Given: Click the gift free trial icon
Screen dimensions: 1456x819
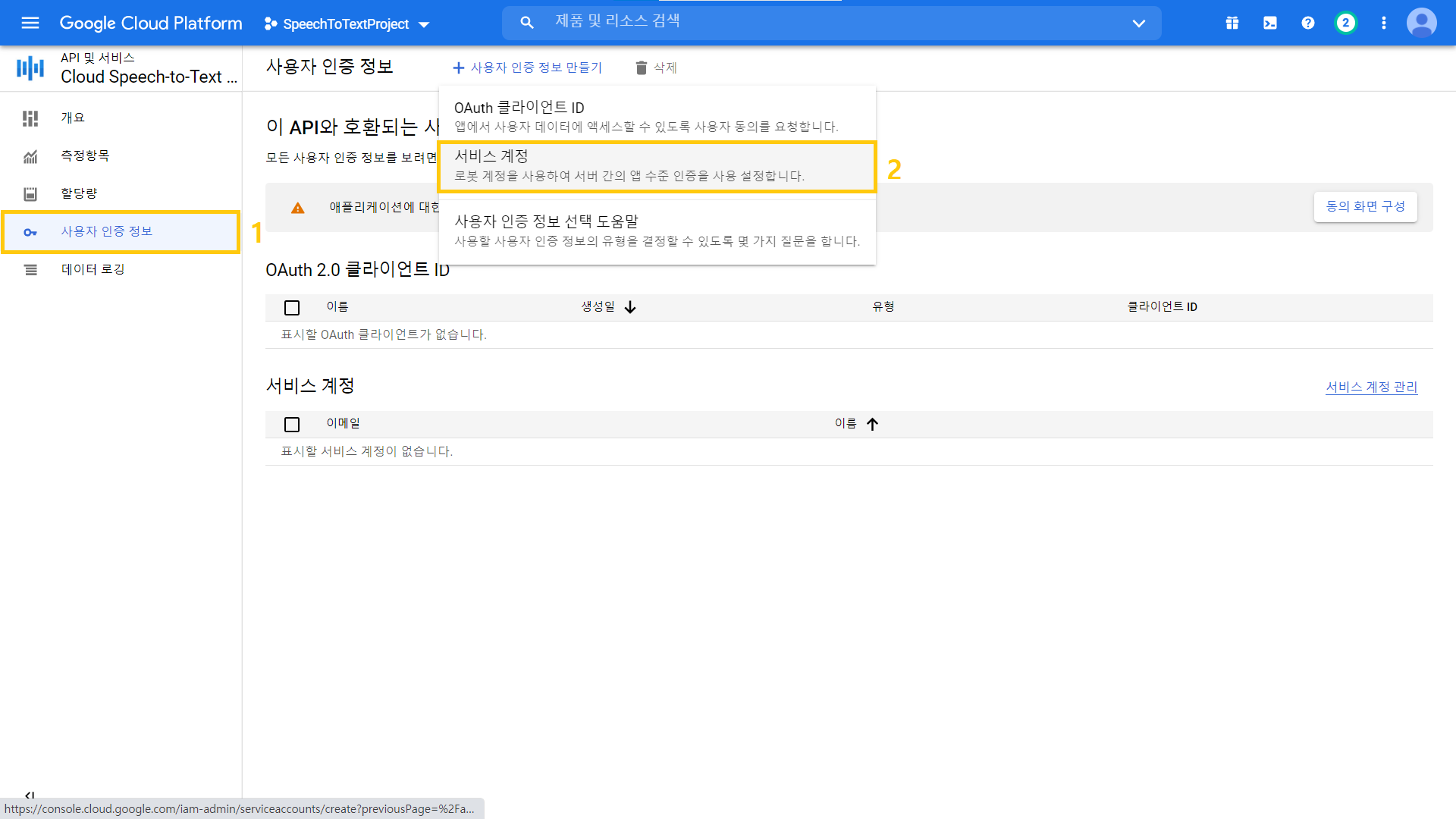Looking at the screenshot, I should pyautogui.click(x=1232, y=23).
